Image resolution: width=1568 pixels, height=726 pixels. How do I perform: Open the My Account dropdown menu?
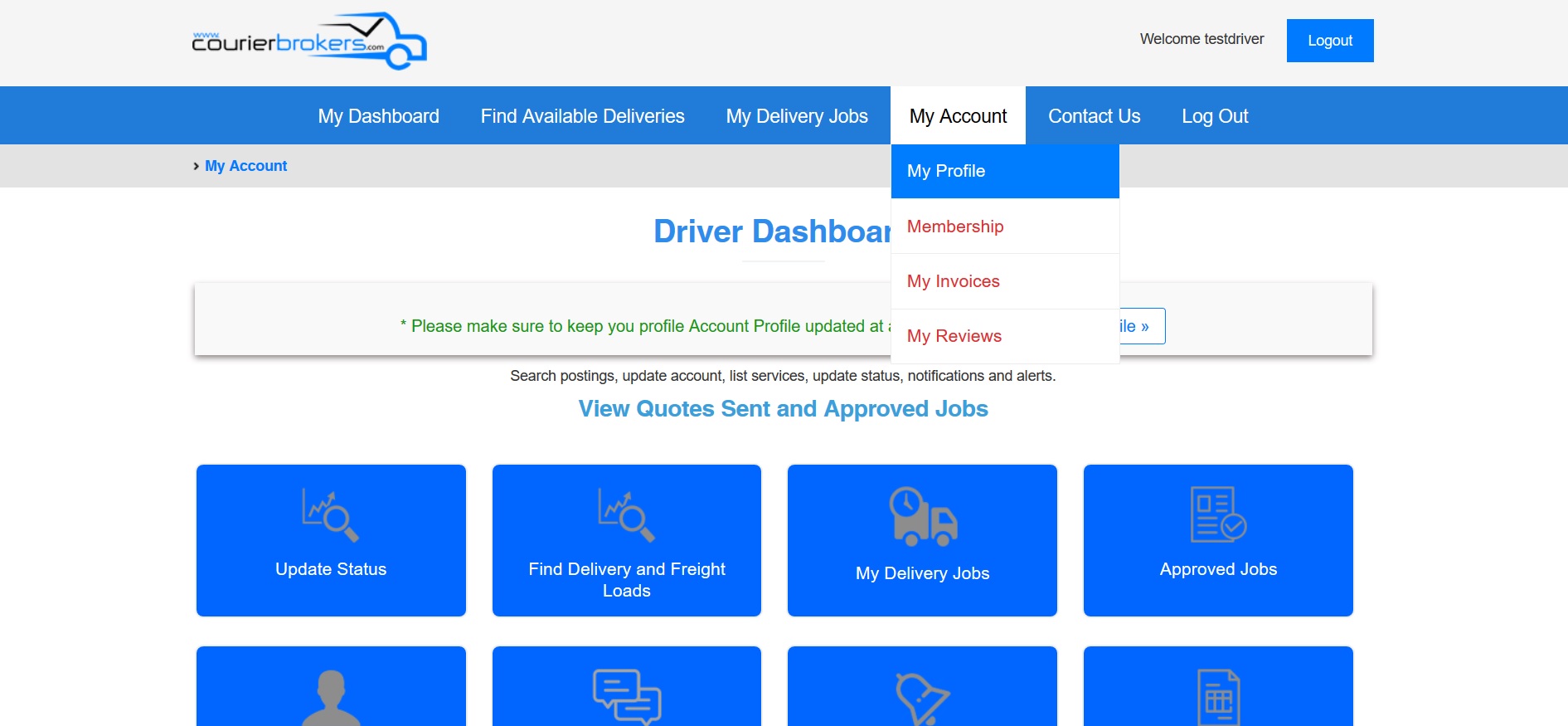pos(958,116)
